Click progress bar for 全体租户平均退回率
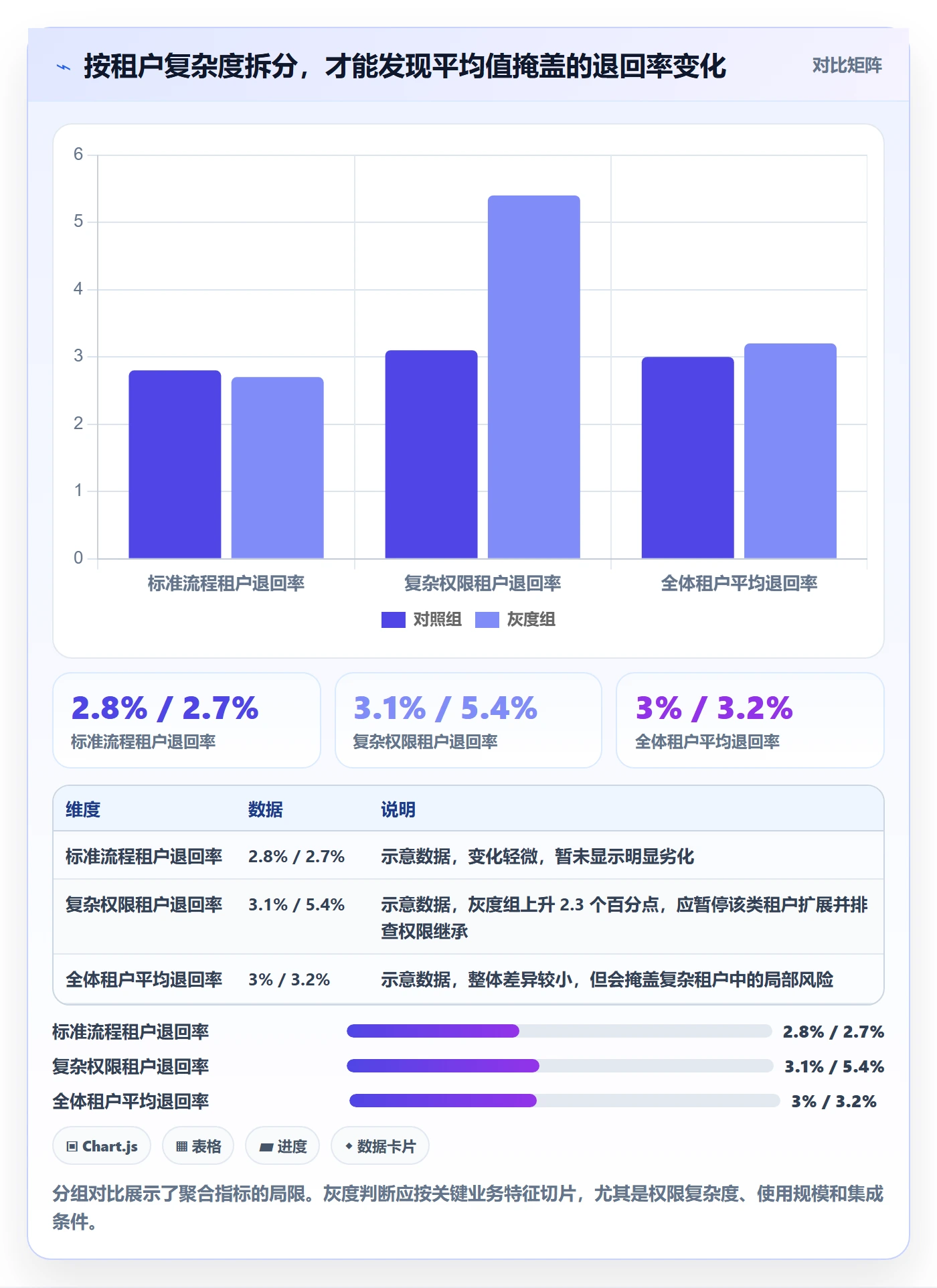Screen dimensions: 937x1288 point(565,1101)
